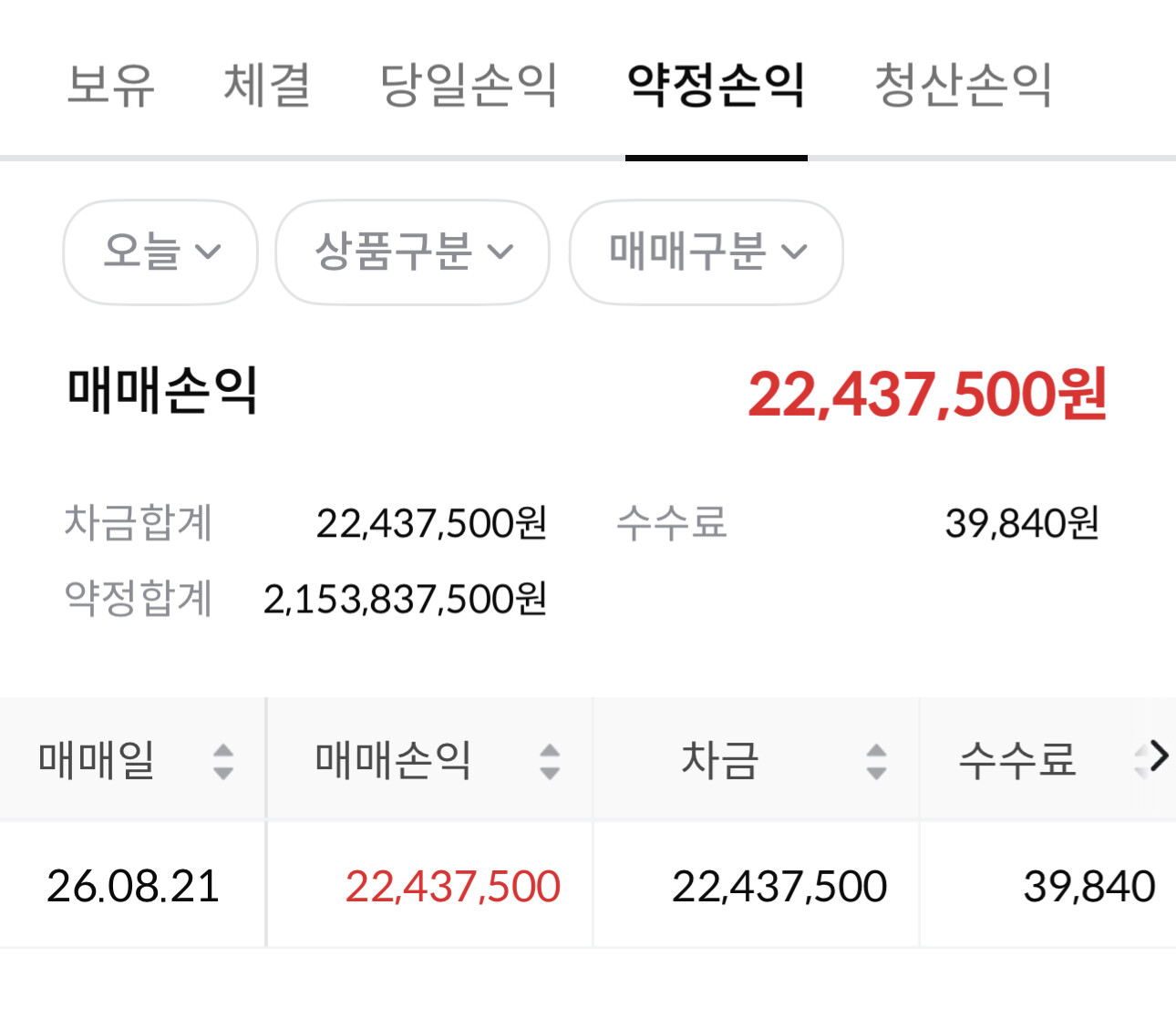Screen dimensions: 1176x1018
Task: Sort by 차금 column arrows
Action: (876, 761)
